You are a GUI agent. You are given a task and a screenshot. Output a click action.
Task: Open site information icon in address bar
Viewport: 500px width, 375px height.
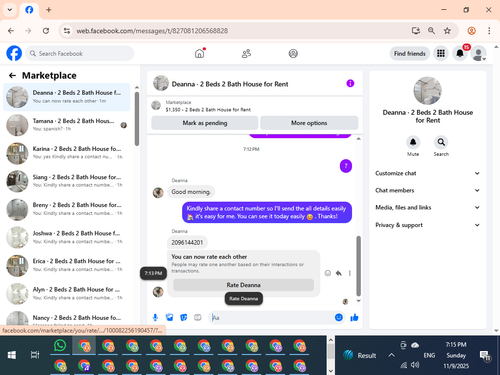pyautogui.click(x=67, y=31)
